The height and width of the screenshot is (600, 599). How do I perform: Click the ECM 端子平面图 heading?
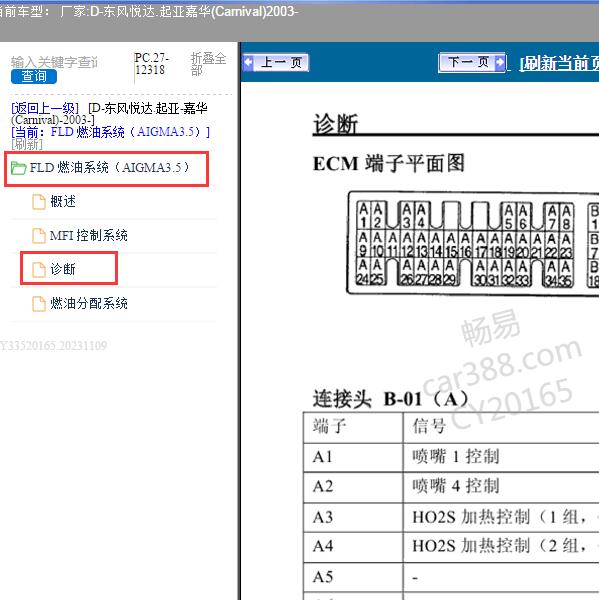[x=389, y=164]
